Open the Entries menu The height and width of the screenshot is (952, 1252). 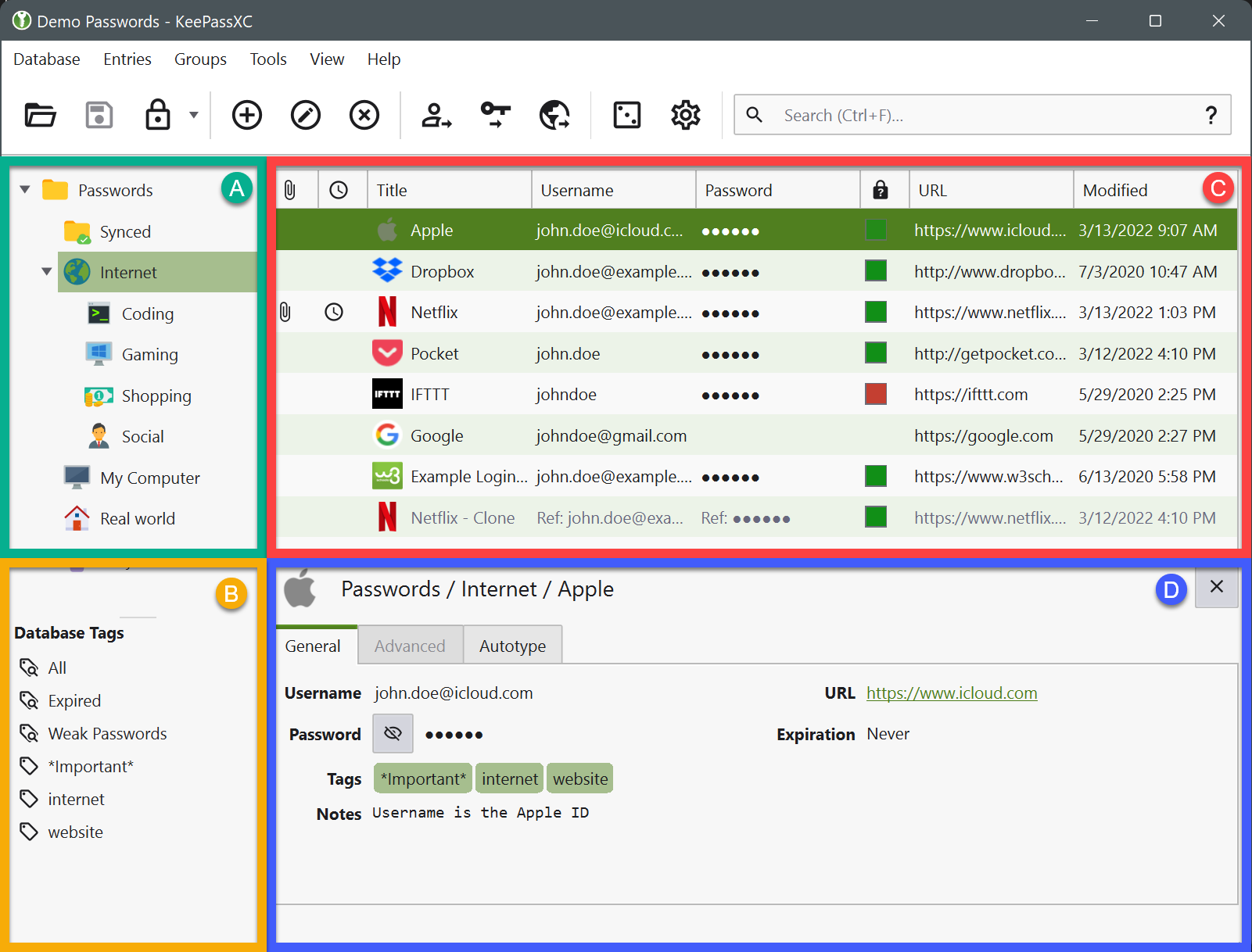(x=127, y=59)
